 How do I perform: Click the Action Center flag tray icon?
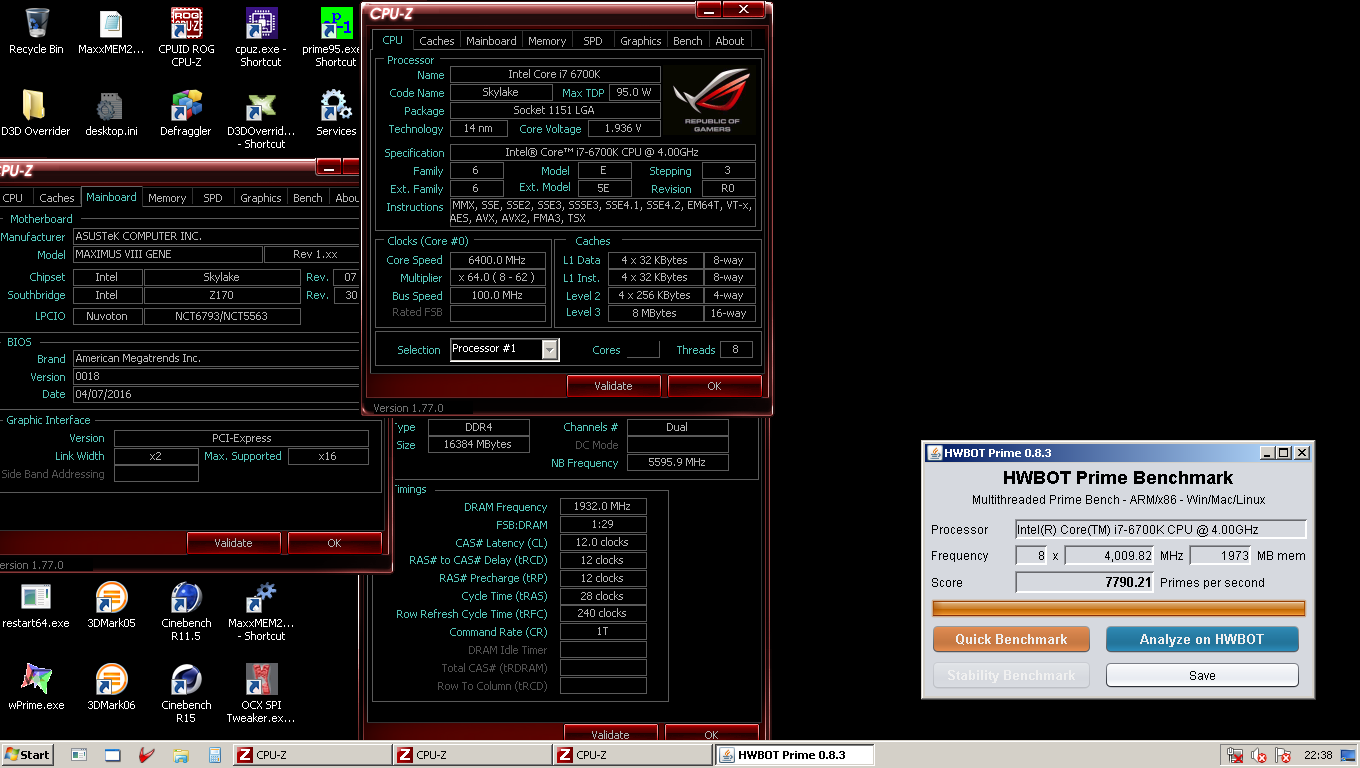[x=1283, y=756]
